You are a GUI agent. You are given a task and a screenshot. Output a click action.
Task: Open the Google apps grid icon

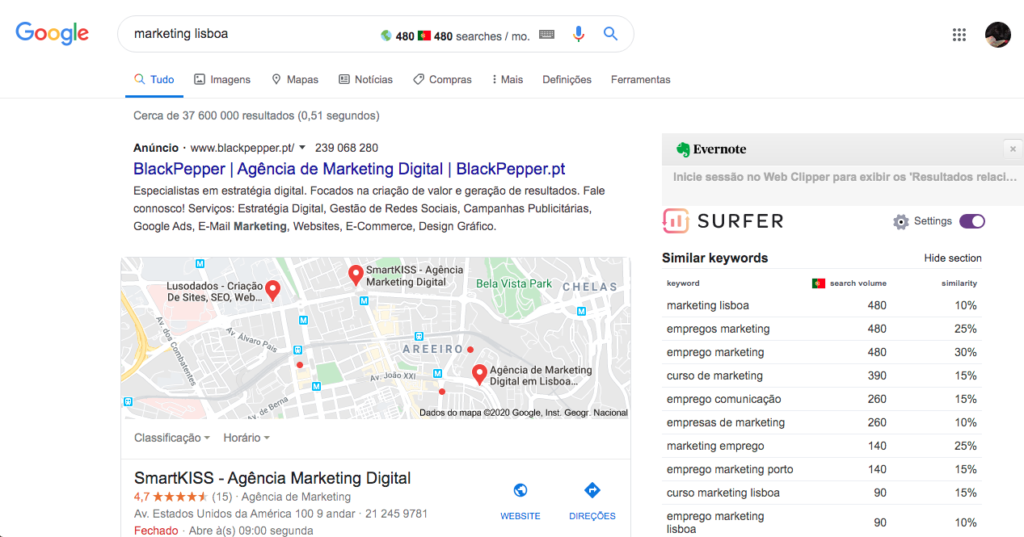[959, 35]
